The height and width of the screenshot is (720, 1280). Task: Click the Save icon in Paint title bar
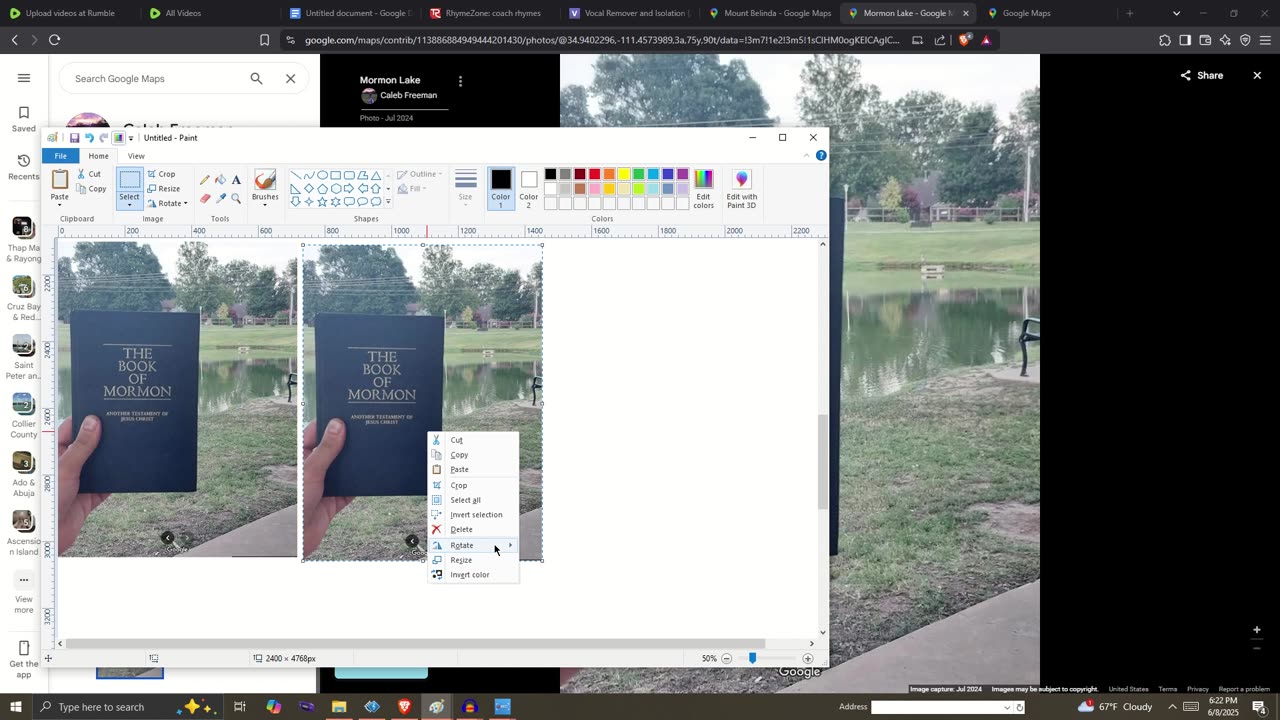74,138
